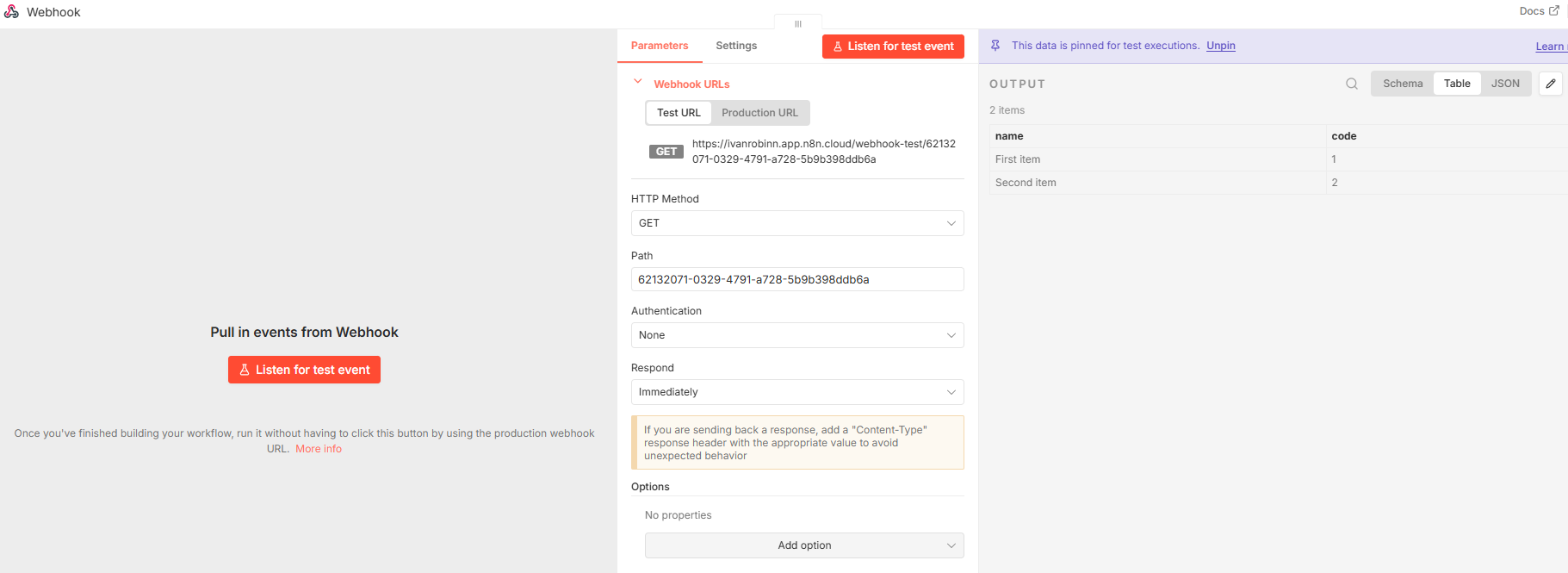Open the Authentication dropdown
This screenshot has width=1568, height=573.
coord(797,335)
